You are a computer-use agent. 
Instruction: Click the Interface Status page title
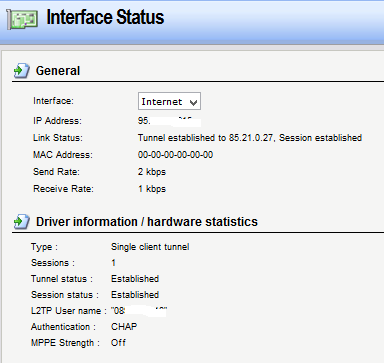105,17
